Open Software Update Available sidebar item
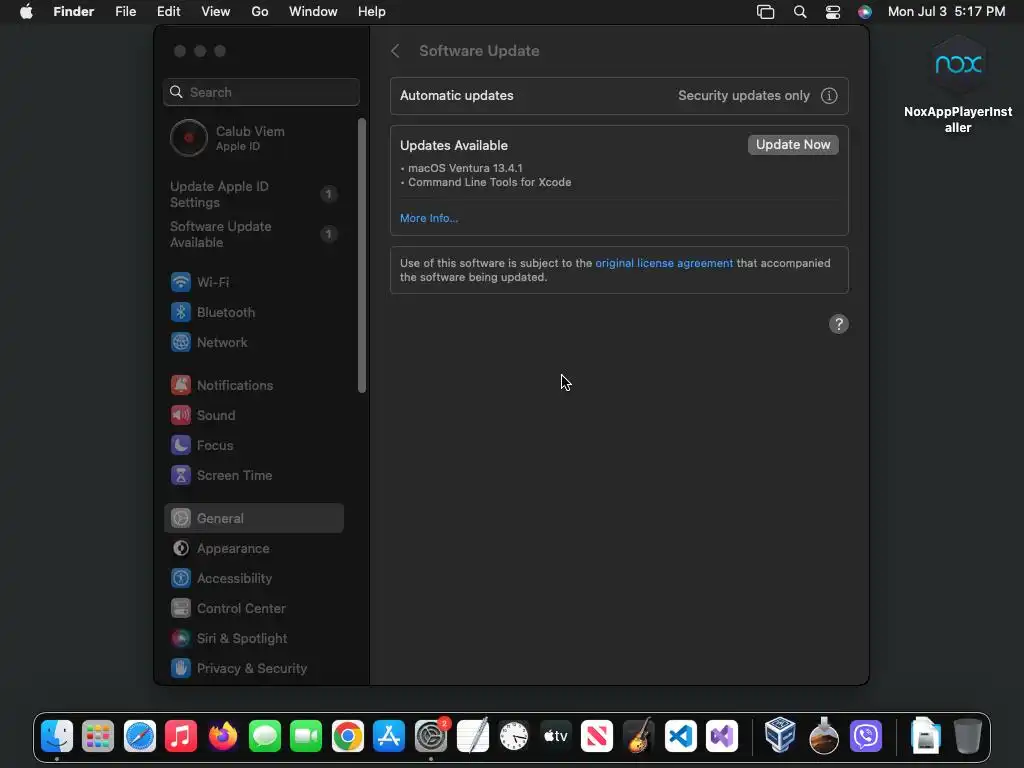This screenshot has width=1024, height=768. tap(253, 234)
